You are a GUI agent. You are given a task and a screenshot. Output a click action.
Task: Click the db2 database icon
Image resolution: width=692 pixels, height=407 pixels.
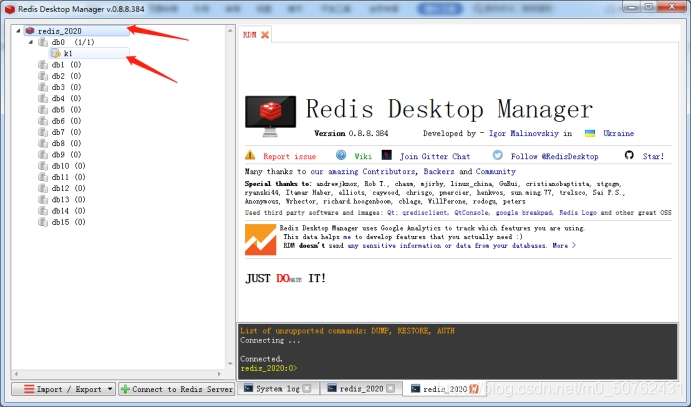click(x=43, y=76)
